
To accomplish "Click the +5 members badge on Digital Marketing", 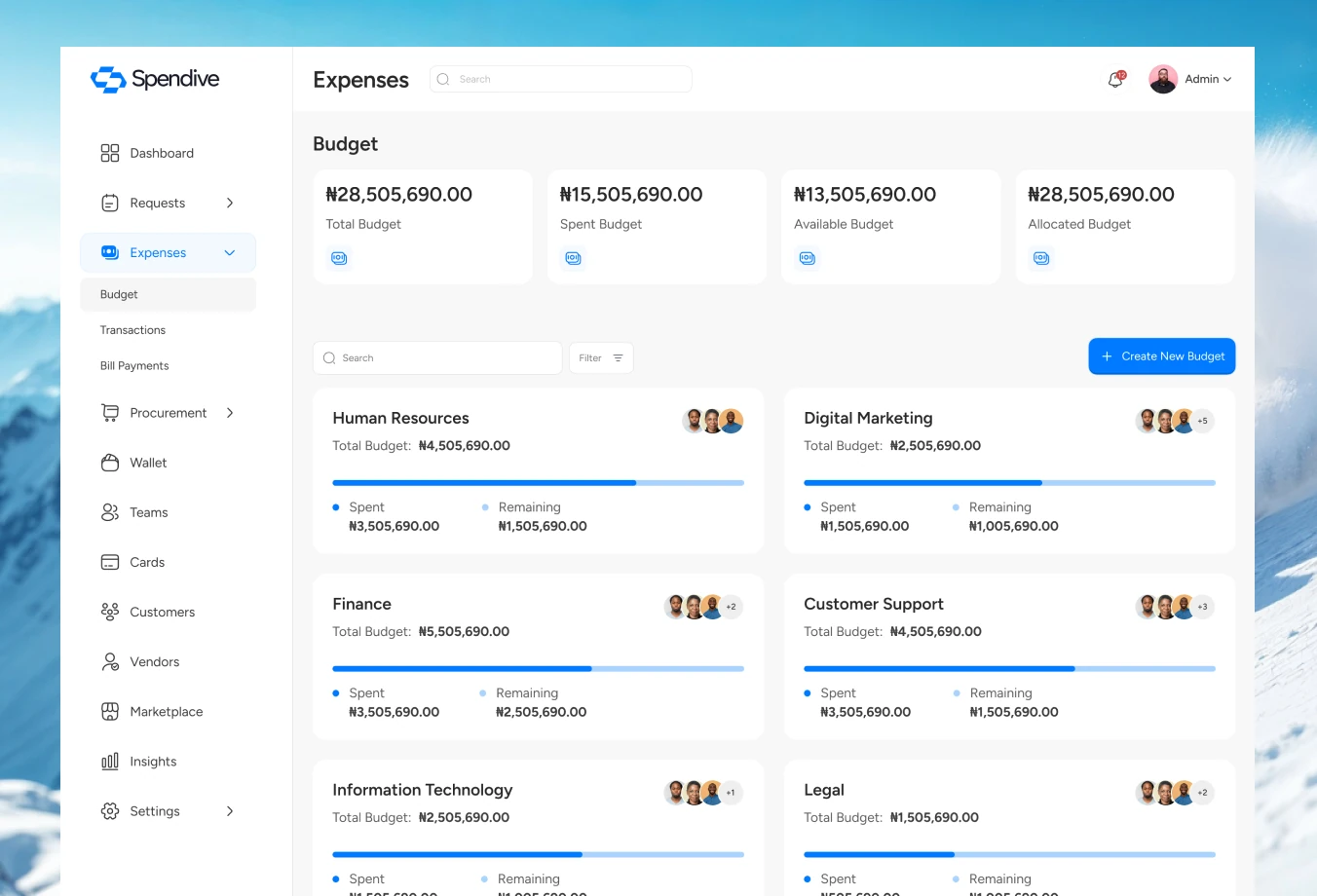I will 1203,421.
